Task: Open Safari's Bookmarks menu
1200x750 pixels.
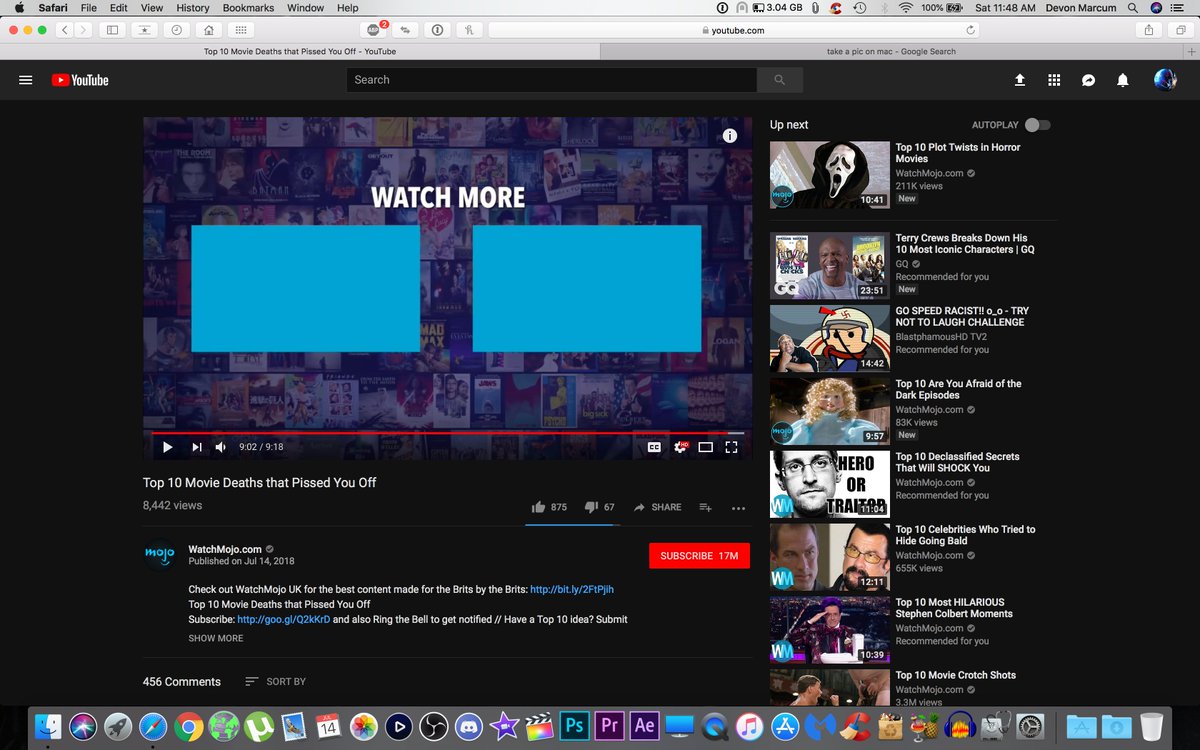Action: (248, 8)
